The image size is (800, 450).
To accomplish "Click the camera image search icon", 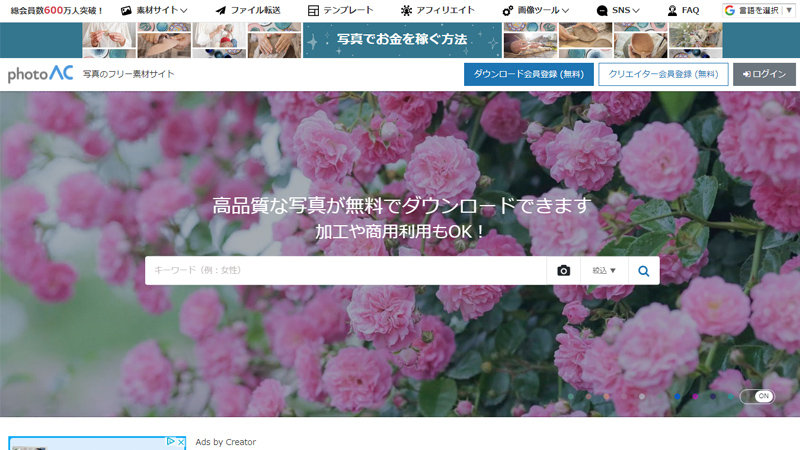I will [563, 271].
